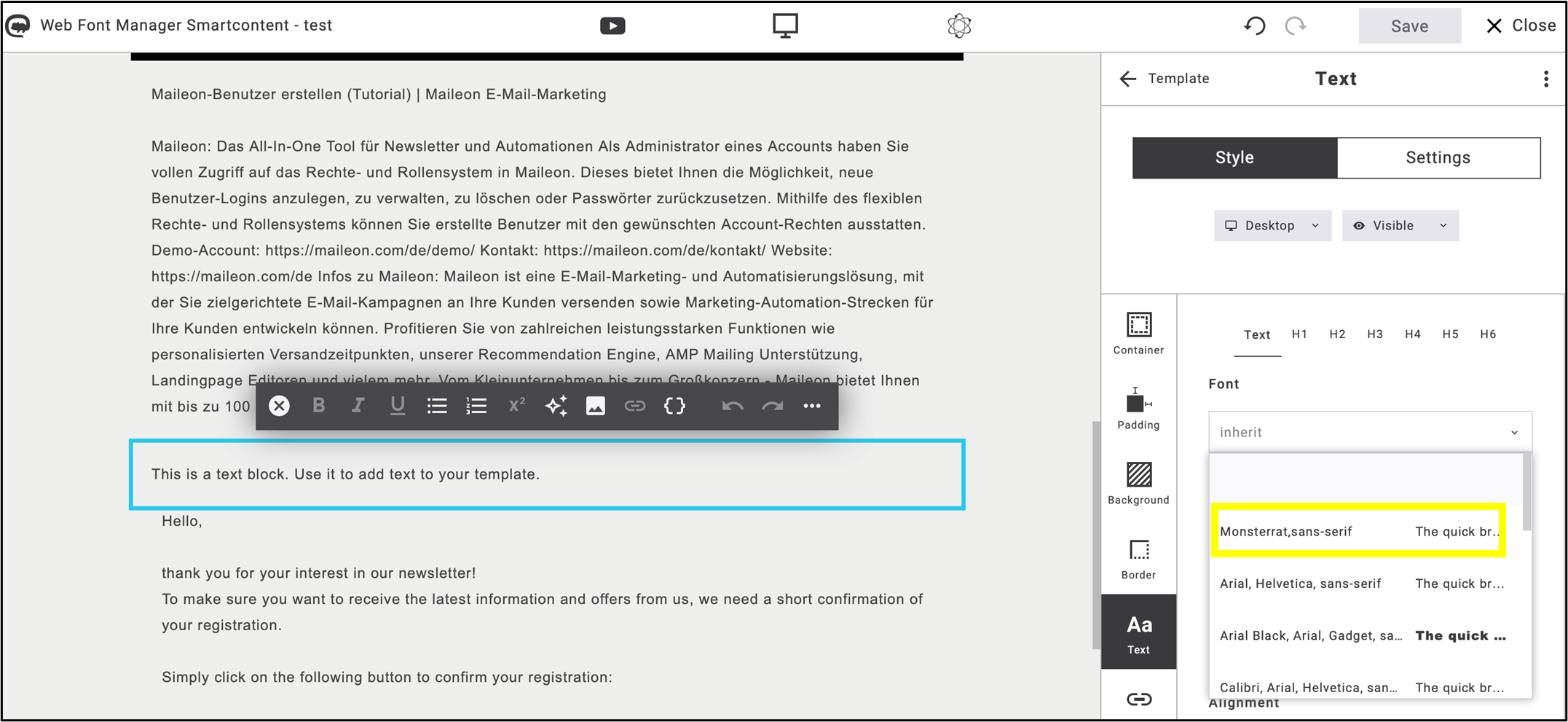Select the H4 typography tab
The width and height of the screenshot is (1568, 722).
1413,334
